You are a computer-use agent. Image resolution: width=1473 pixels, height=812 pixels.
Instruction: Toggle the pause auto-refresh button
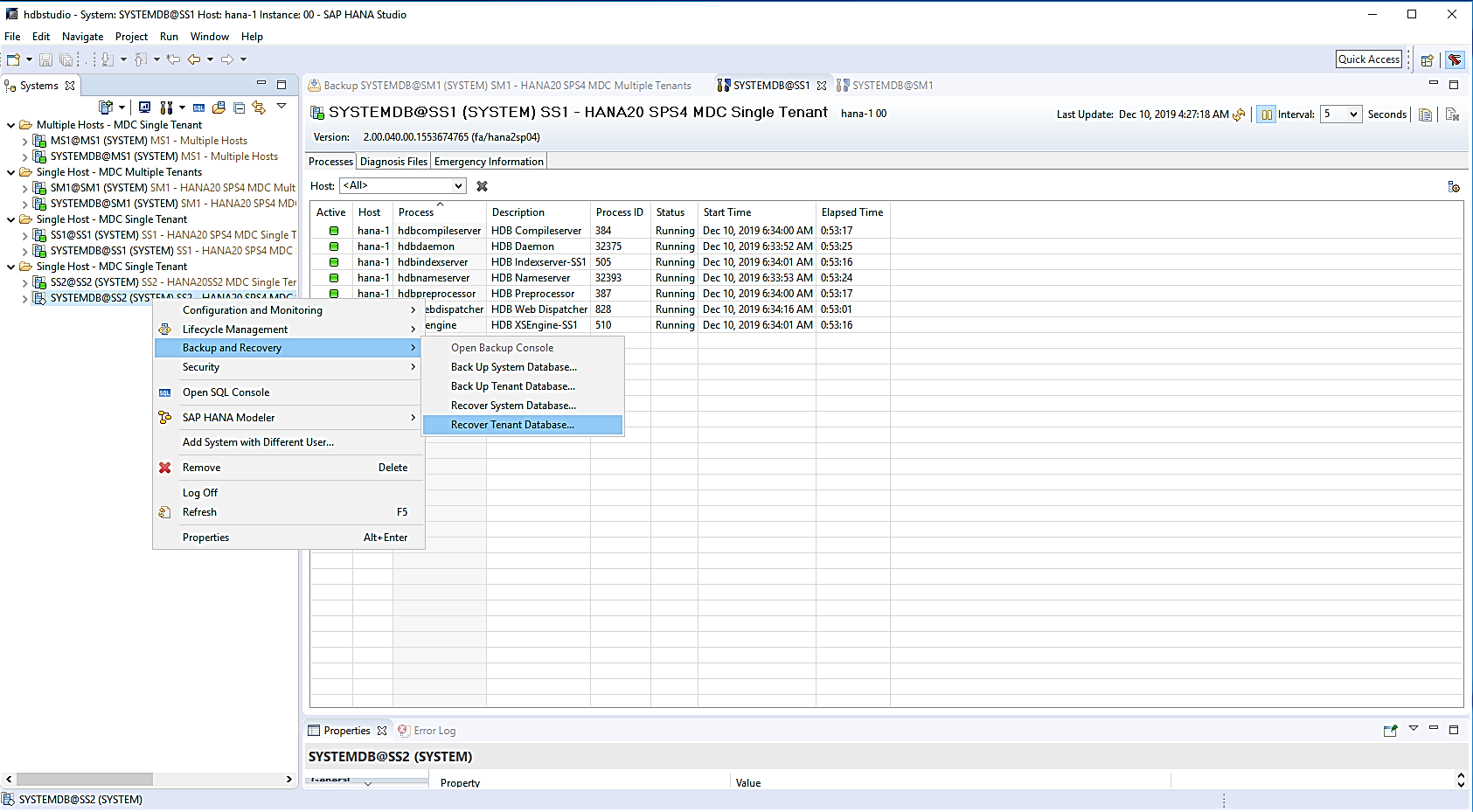coord(1266,115)
